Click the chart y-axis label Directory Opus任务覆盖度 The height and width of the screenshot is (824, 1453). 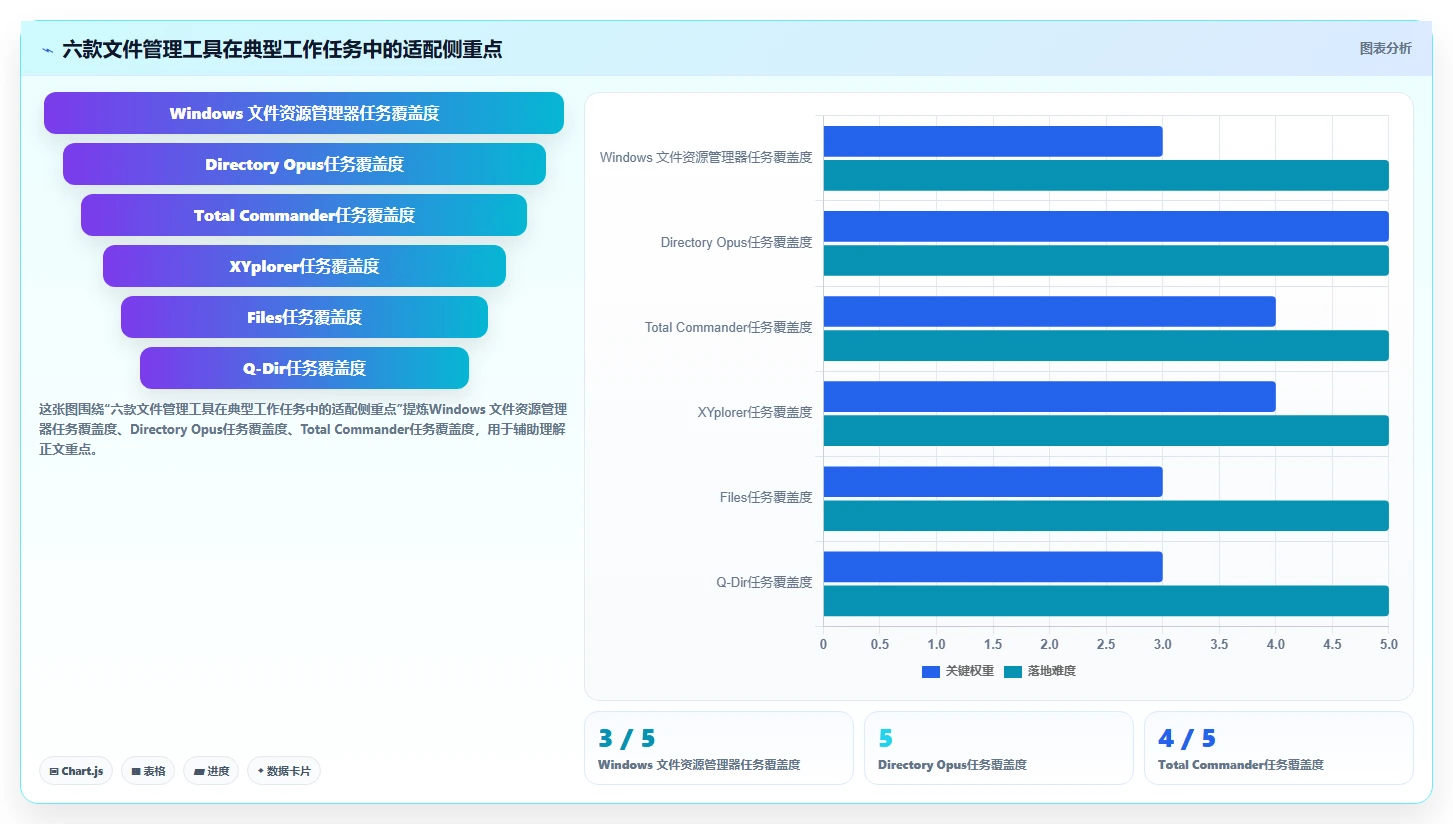[736, 242]
